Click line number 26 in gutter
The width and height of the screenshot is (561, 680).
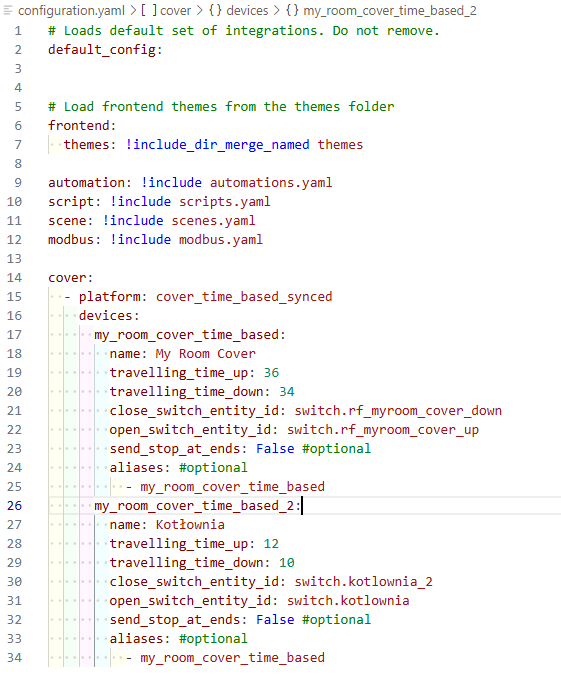[14, 506]
